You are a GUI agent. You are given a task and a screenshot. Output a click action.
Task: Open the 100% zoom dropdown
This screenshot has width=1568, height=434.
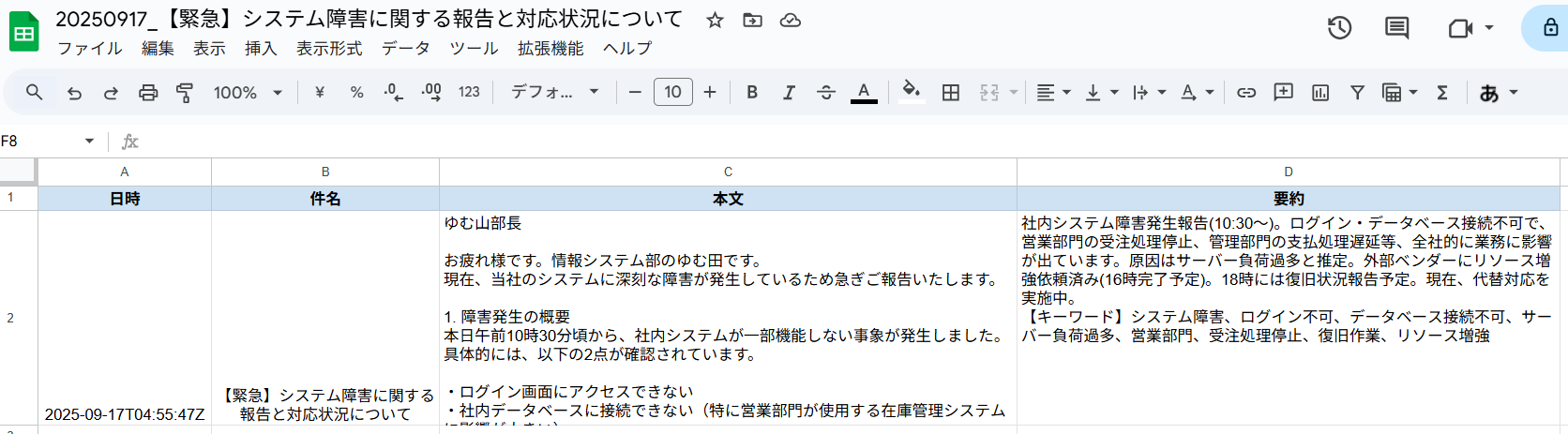248,92
